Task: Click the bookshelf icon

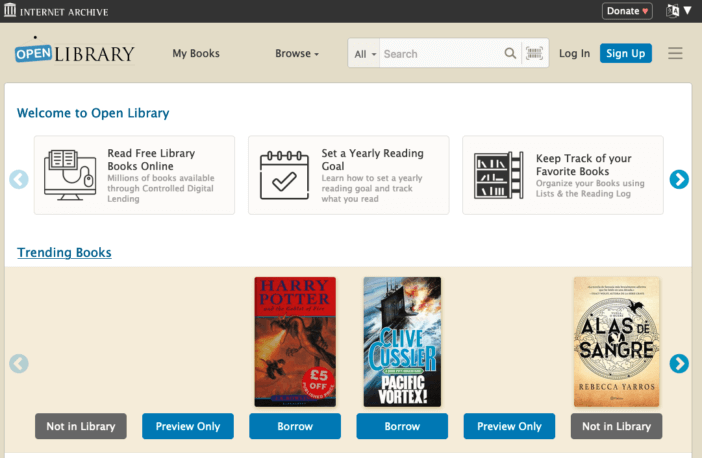Action: coord(499,175)
